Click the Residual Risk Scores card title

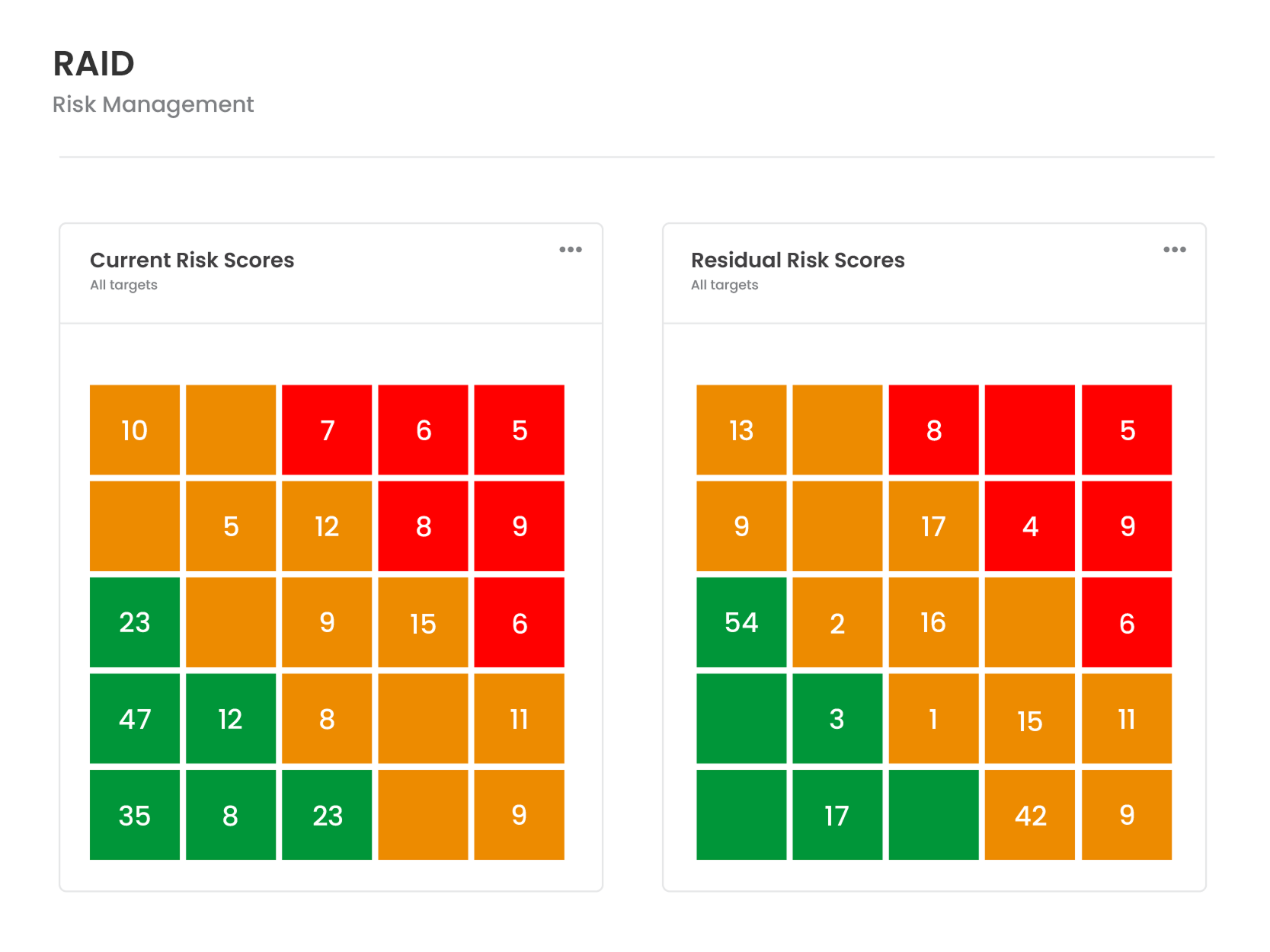[x=798, y=260]
